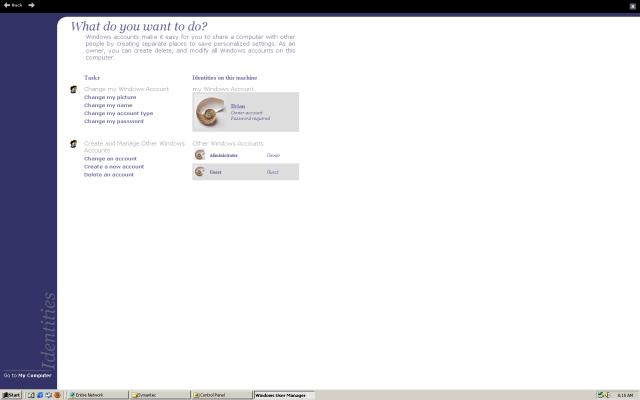Switch to Symantec taskbar window

pyautogui.click(x=160, y=395)
